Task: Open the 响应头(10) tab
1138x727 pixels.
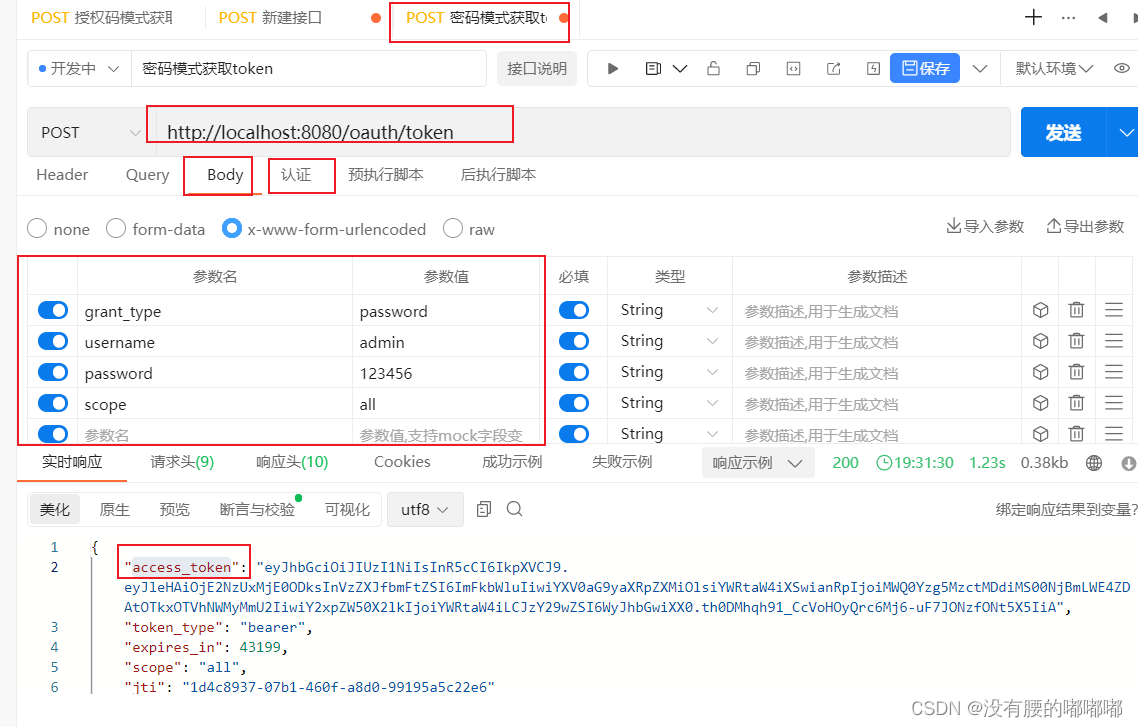Action: 292,462
